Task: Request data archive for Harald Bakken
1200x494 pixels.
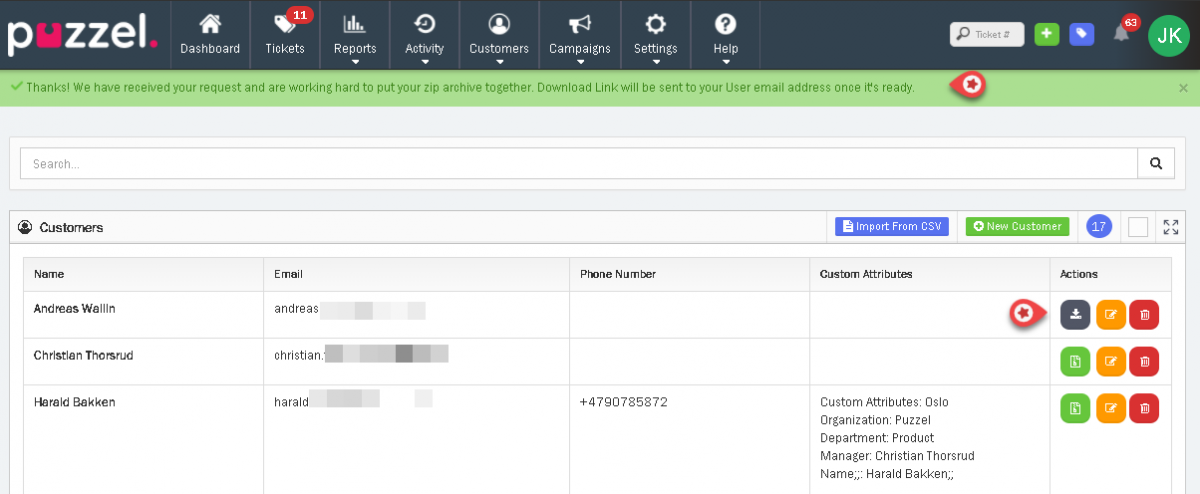Action: pos(1075,407)
